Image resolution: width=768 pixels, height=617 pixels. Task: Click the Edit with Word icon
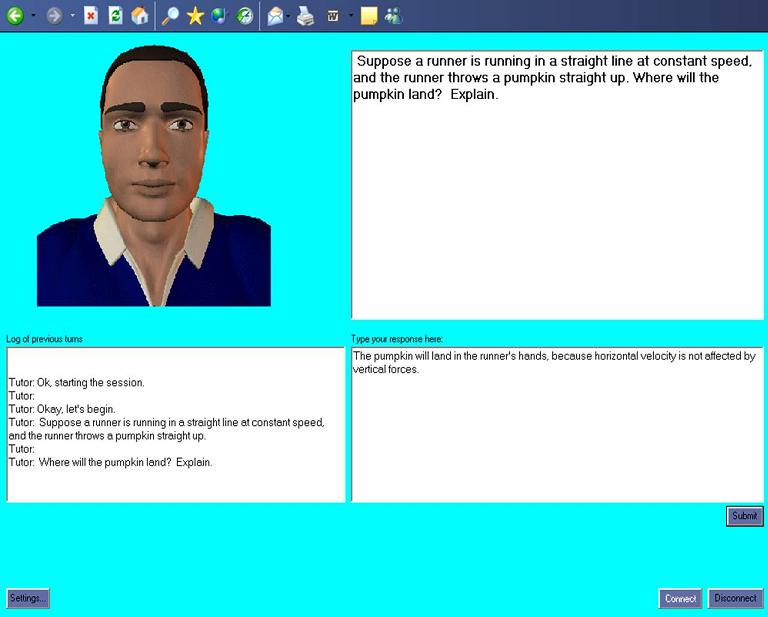[x=333, y=16]
